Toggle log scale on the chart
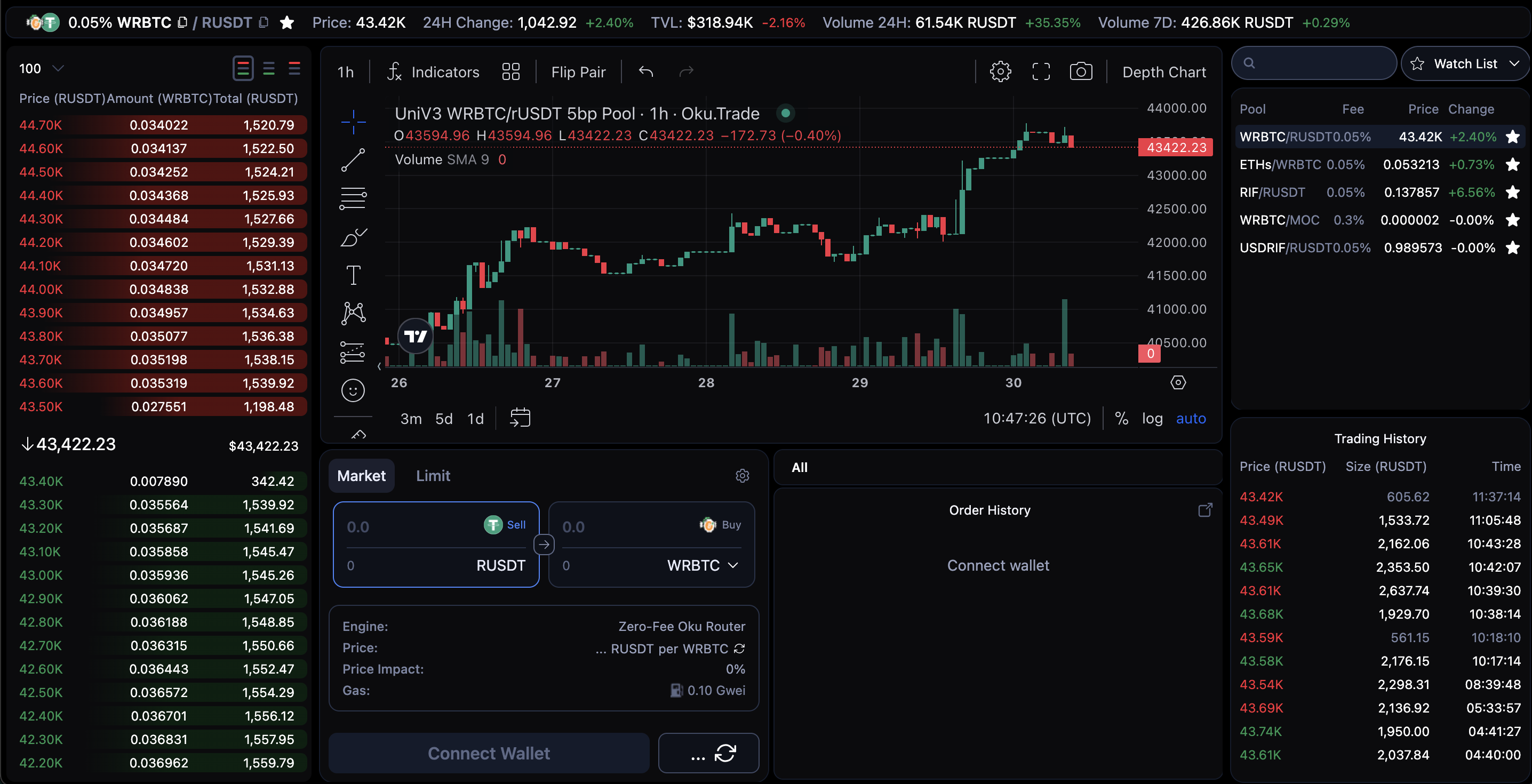1532x784 pixels. point(1152,418)
